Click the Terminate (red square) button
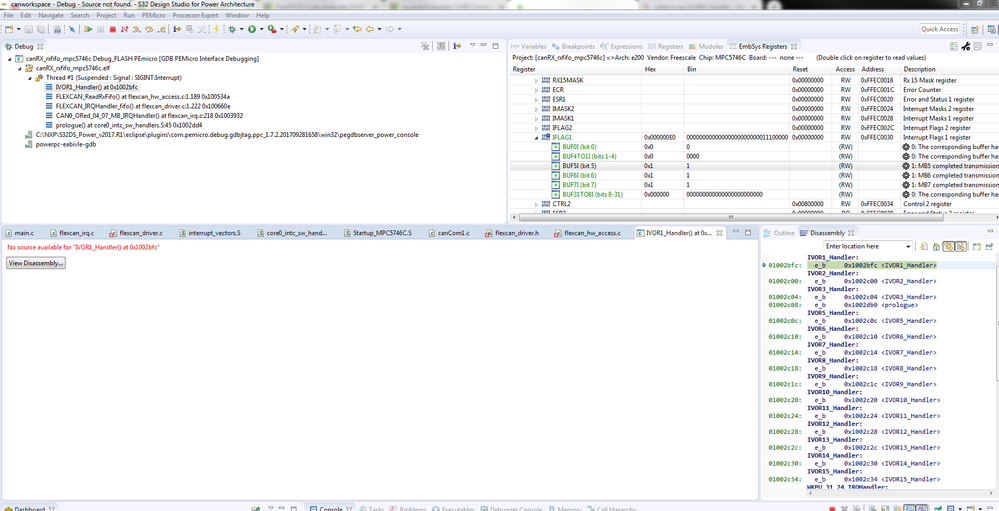The image size is (999, 511). click(112, 29)
